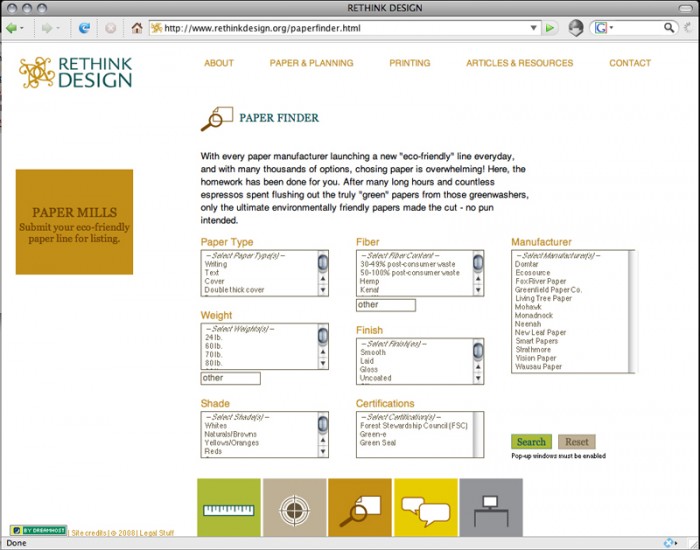Open the Site credits link

pos(89,533)
